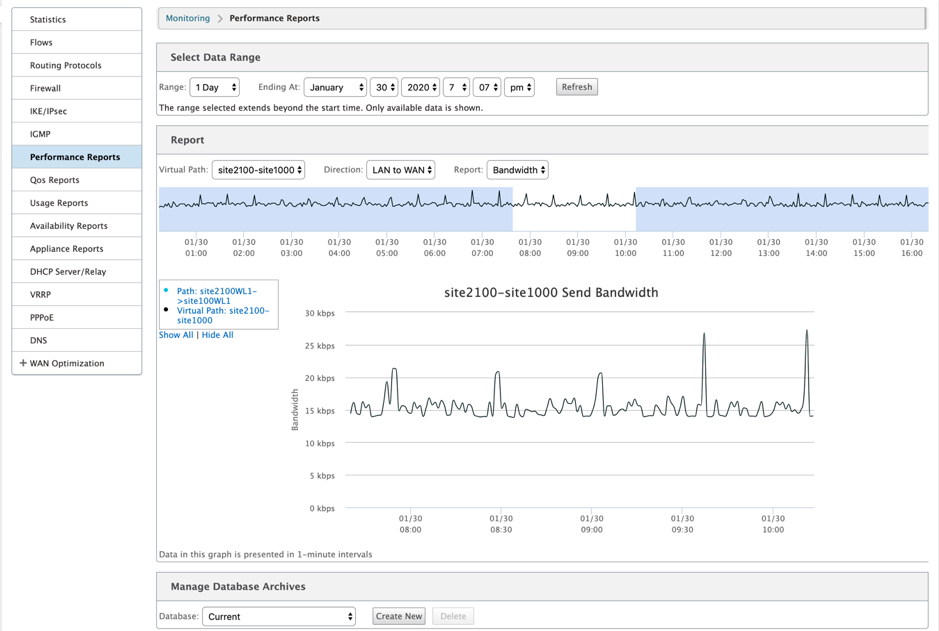The width and height of the screenshot is (939, 631).
Task: Toggle the Path site2100WL1->site100WL1 legend entry
Action: 217,296
